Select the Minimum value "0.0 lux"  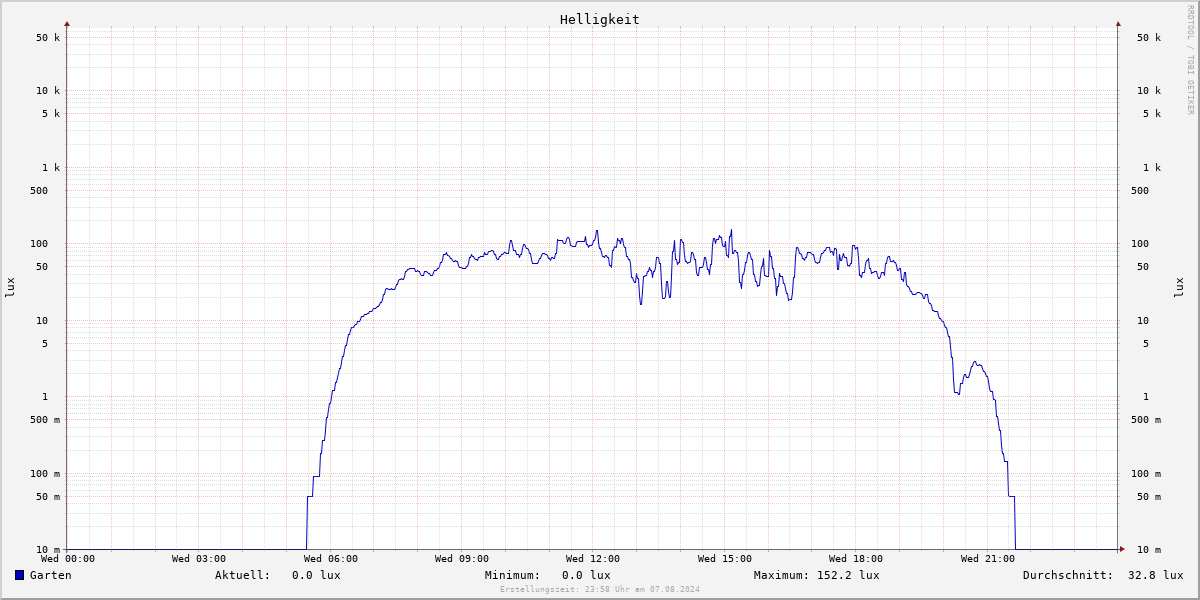point(586,575)
